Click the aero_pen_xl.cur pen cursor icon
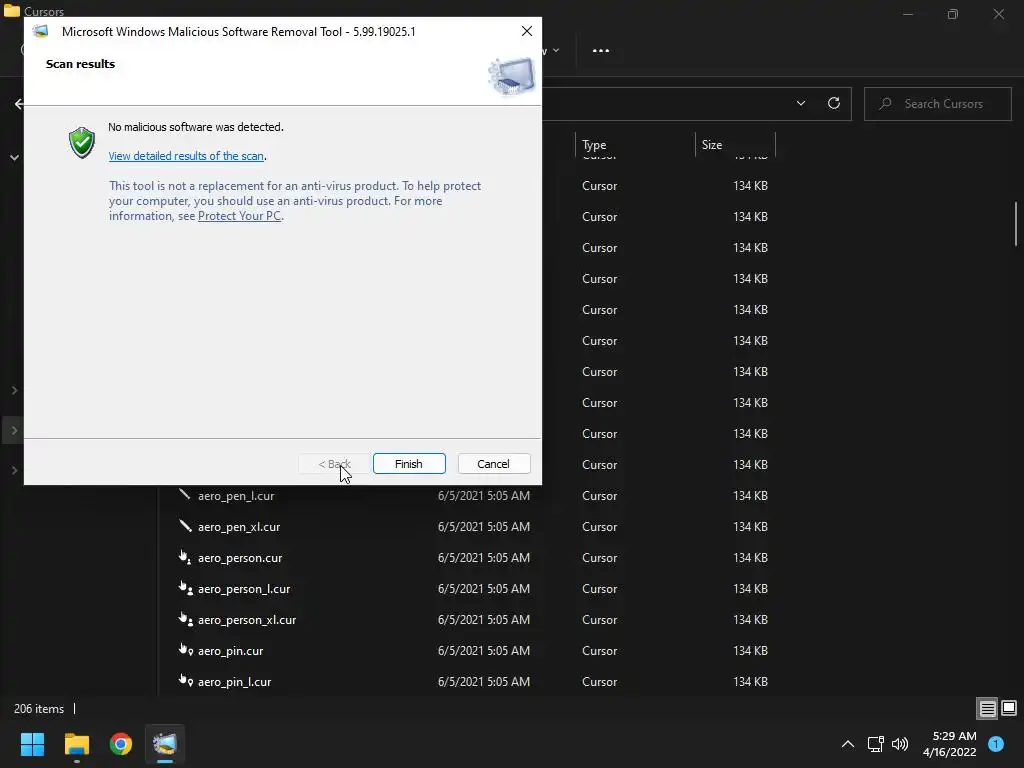The height and width of the screenshot is (768, 1024). [185, 526]
